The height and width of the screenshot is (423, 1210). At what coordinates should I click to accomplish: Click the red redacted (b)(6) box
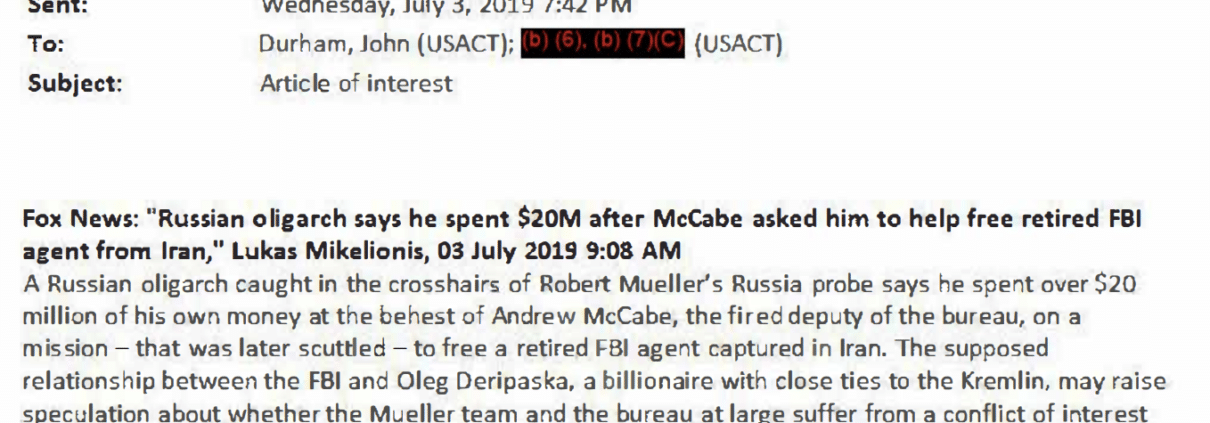603,45
